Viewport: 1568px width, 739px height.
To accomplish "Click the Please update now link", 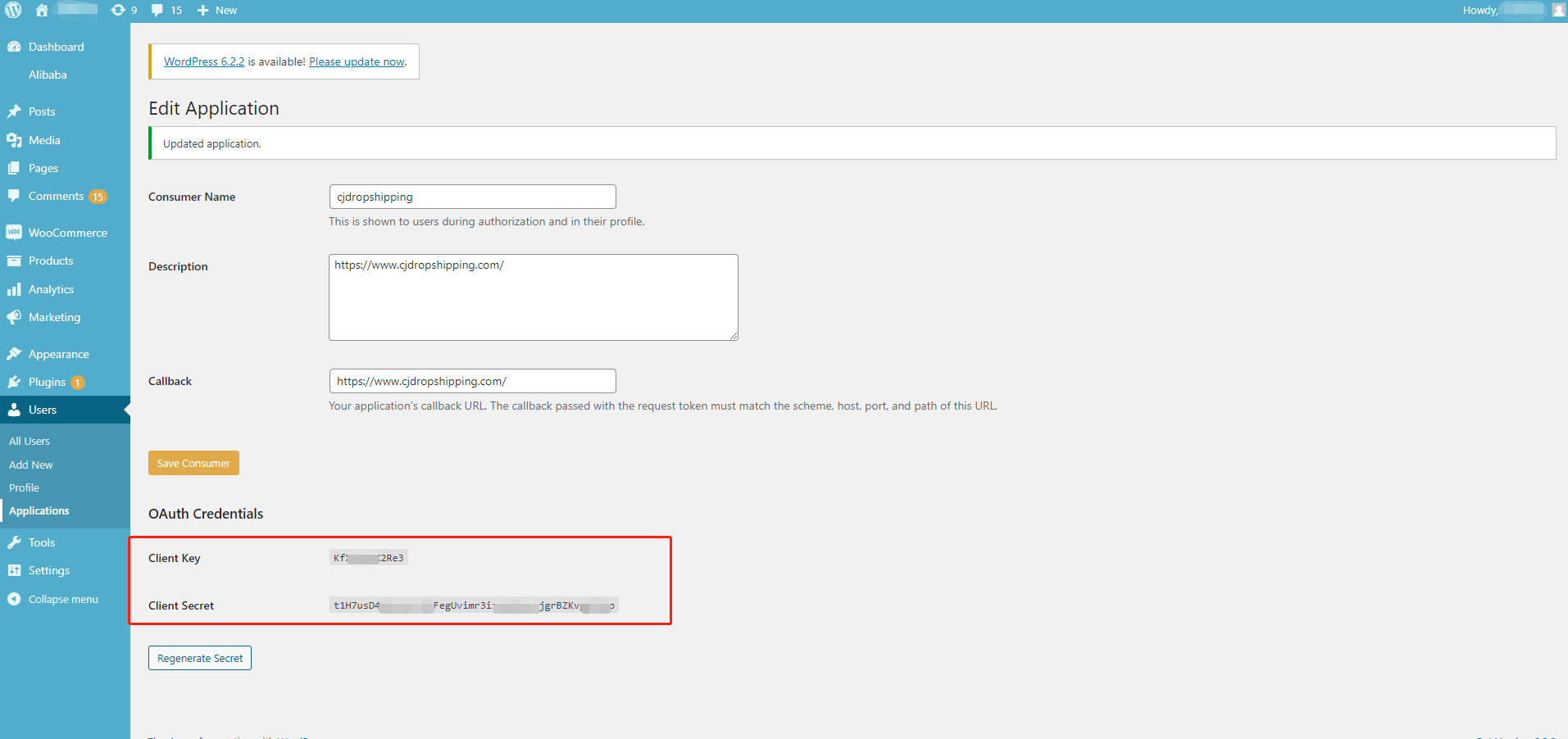I will pyautogui.click(x=357, y=61).
